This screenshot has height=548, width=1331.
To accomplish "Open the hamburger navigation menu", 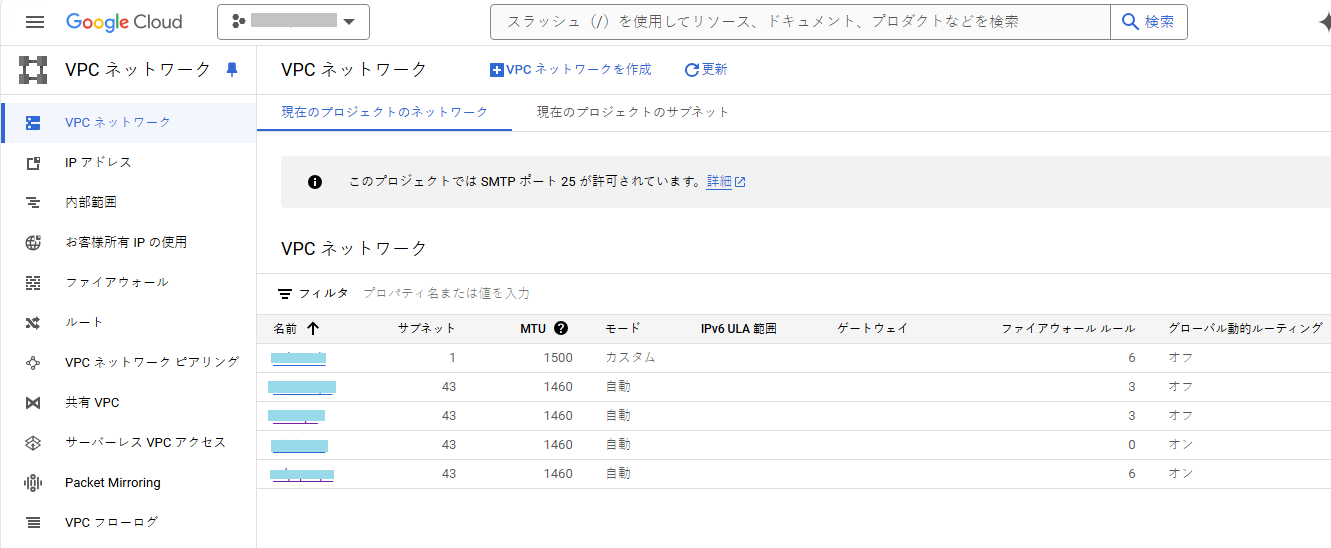I will (x=35, y=22).
